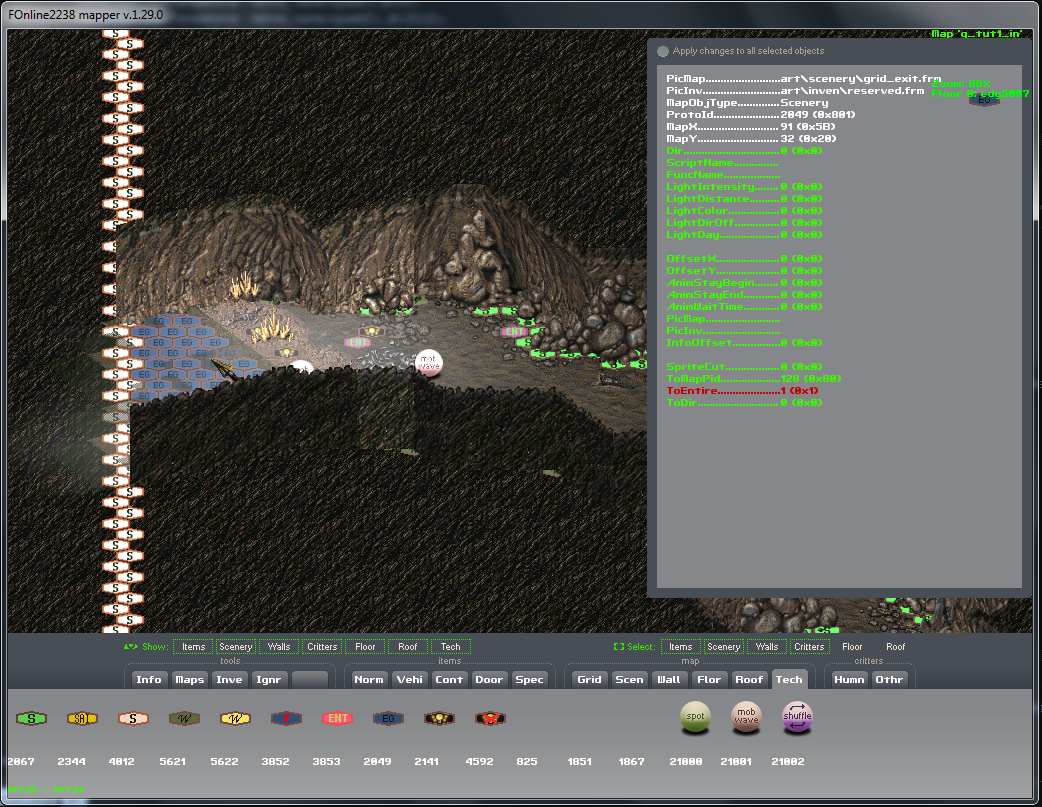The height and width of the screenshot is (807, 1042).
Task: Choose the green spot ball object
Action: (x=695, y=717)
